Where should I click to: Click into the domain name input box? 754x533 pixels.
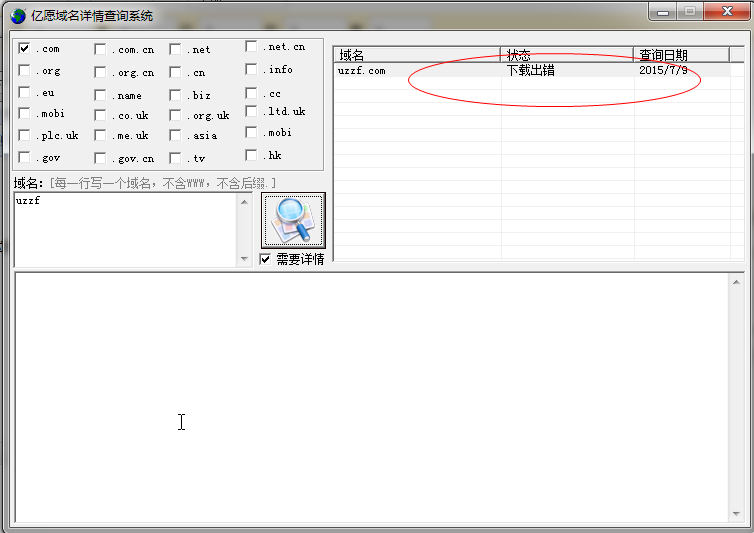coord(120,228)
